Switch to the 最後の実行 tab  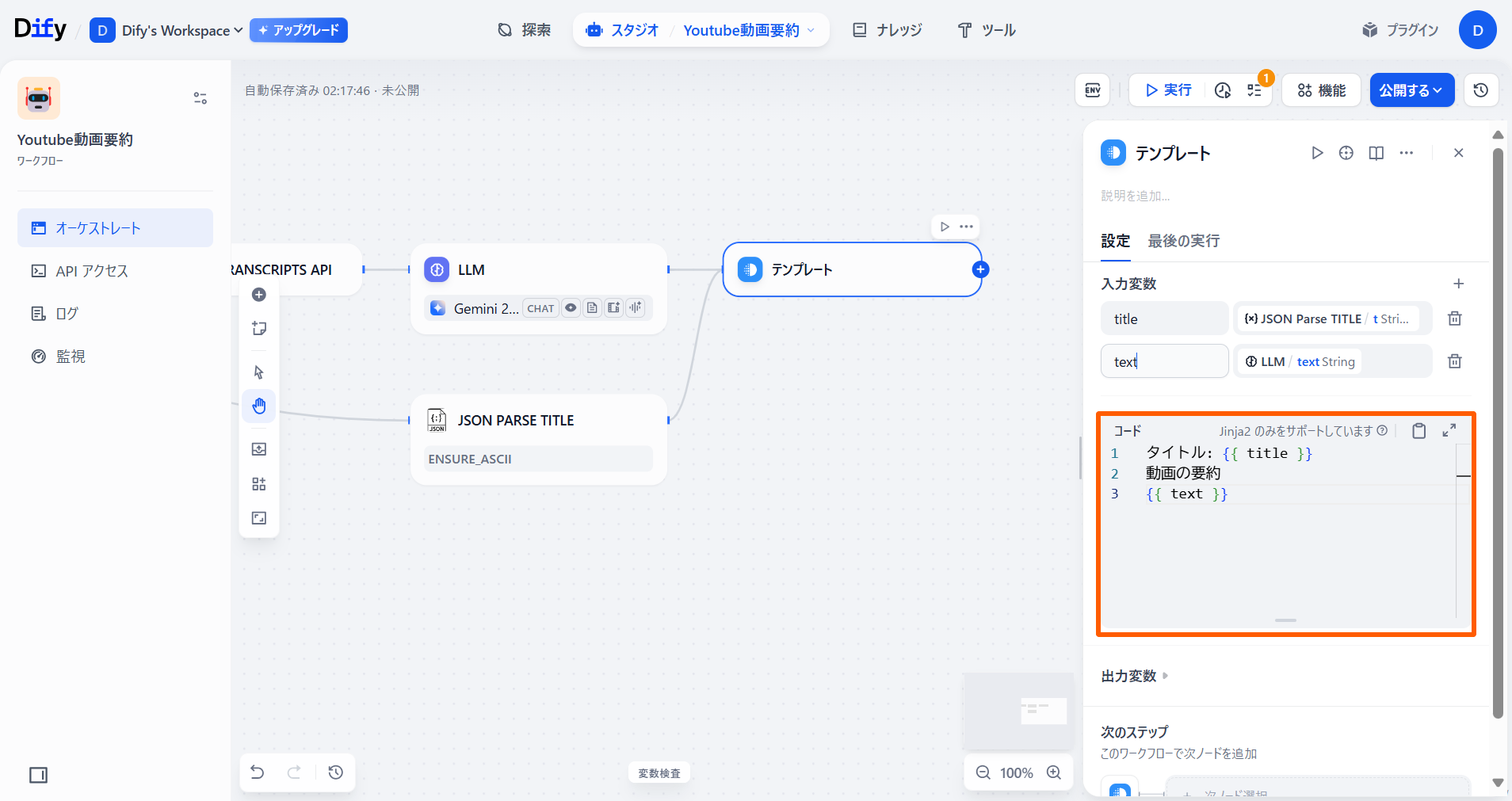[1183, 241]
